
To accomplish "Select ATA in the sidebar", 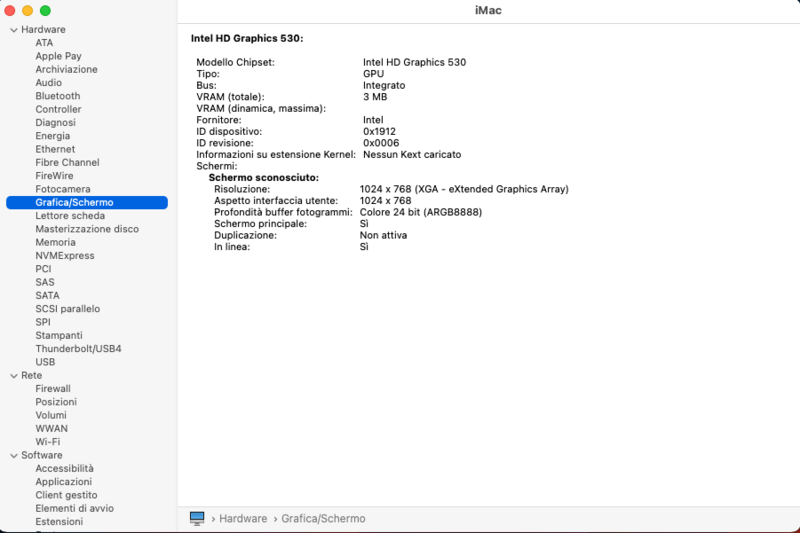I will tap(44, 43).
